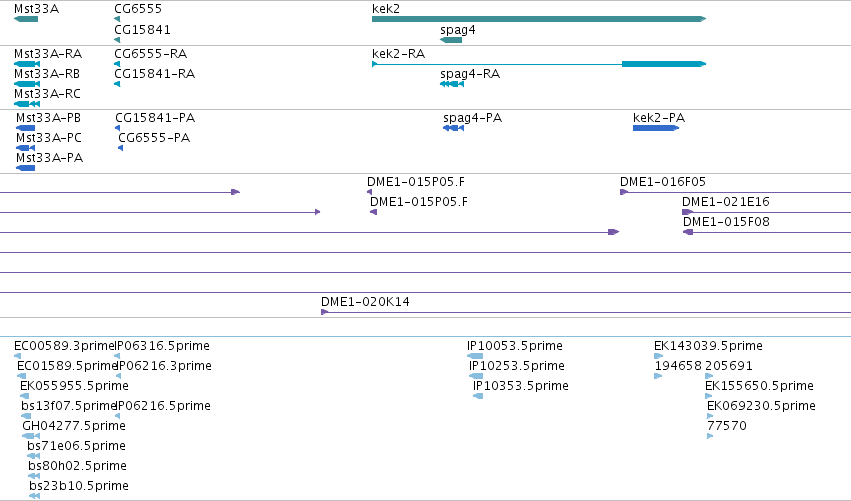Screen dimensions: 851x501
Task: Click the DME1-020K14 clone start arrow
Action: point(325,312)
